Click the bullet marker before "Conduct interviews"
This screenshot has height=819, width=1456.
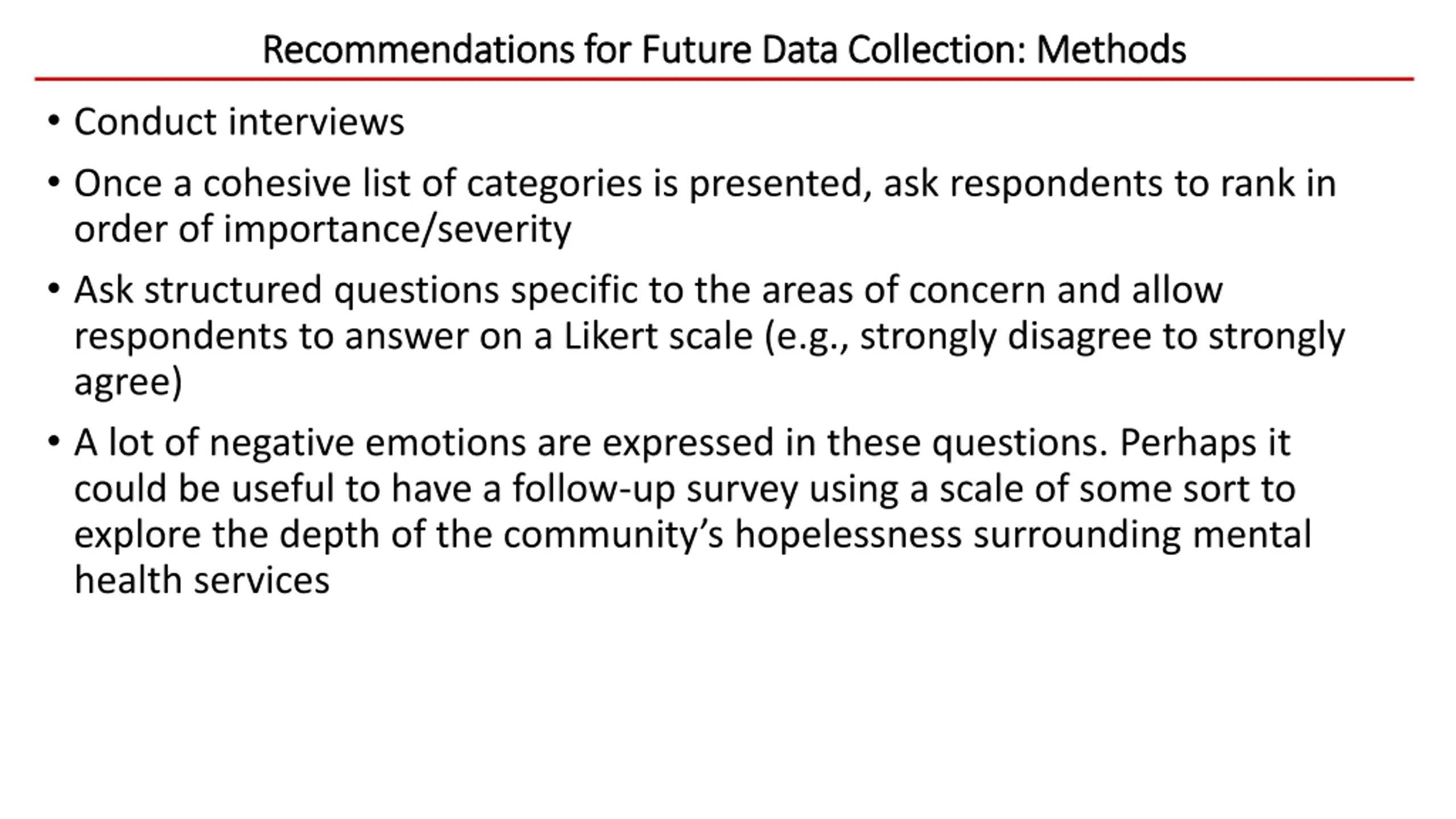[x=54, y=121]
